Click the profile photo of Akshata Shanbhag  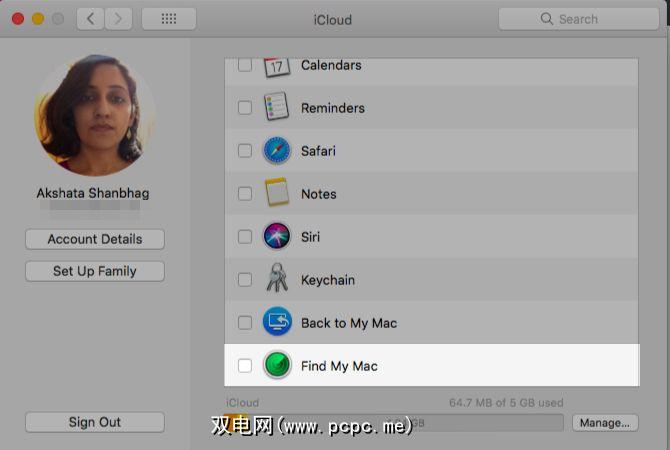[x=95, y=115]
